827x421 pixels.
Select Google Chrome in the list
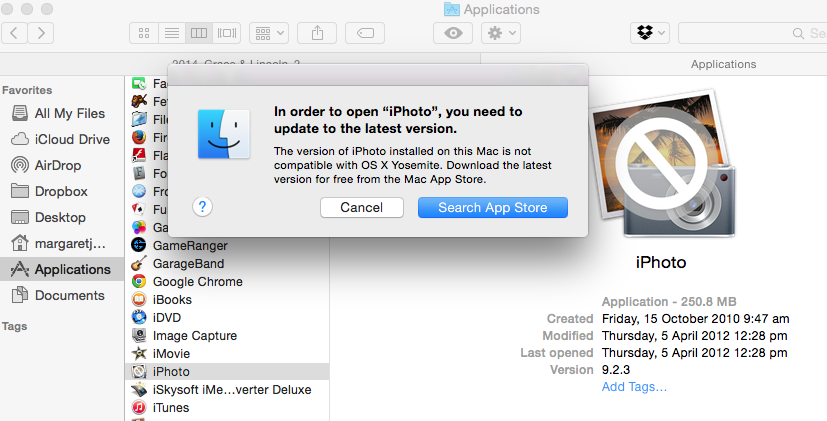(x=227, y=281)
